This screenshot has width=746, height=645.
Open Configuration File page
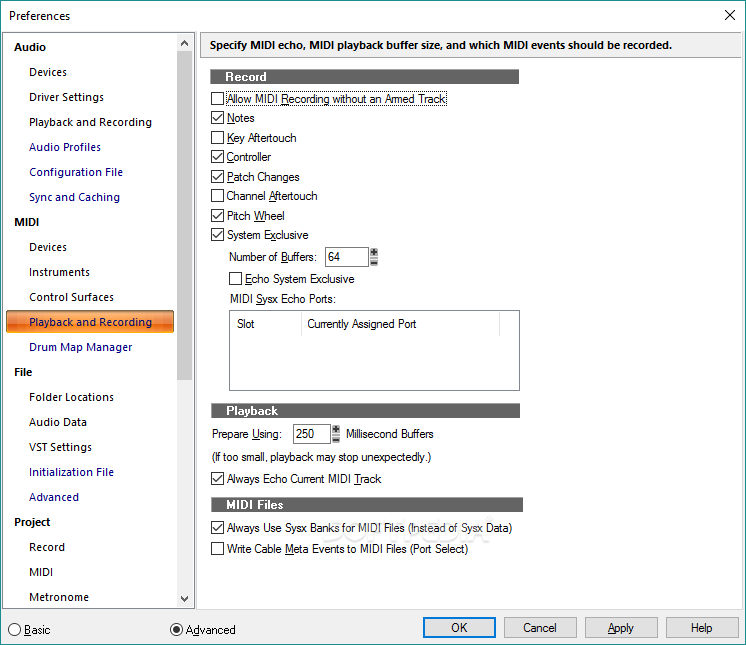pyautogui.click(x=76, y=172)
